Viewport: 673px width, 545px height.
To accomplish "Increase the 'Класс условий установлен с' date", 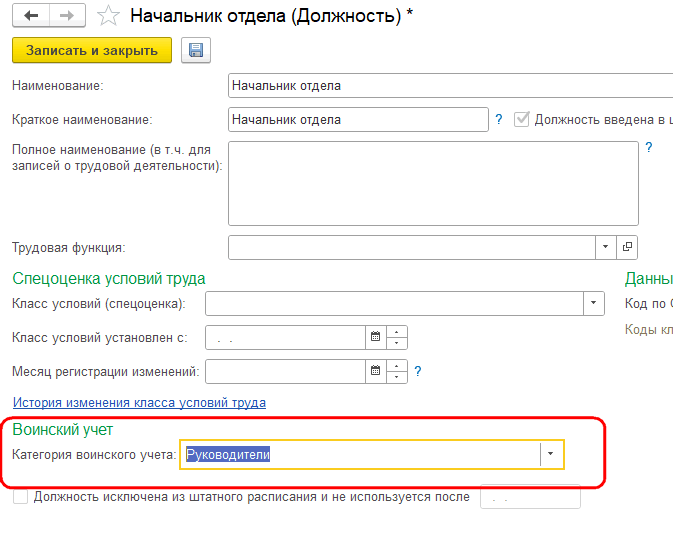I will click(397, 332).
